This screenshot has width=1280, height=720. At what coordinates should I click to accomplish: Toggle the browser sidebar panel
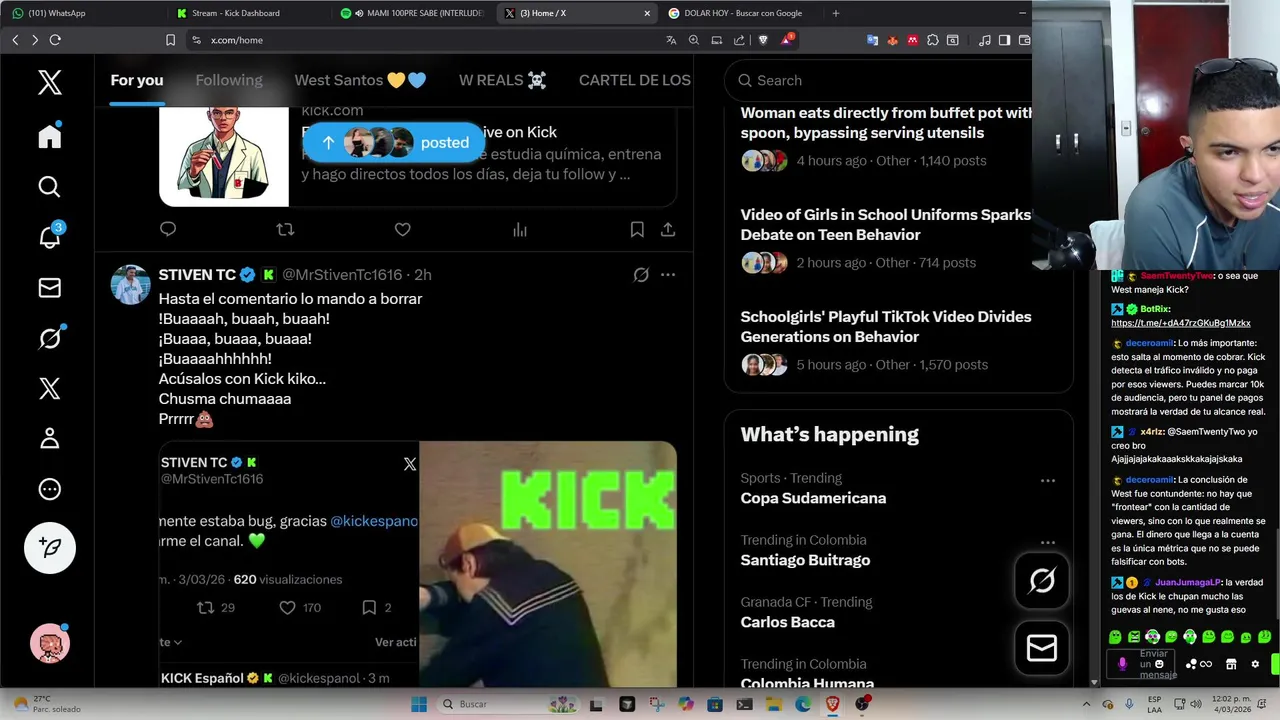1004,40
